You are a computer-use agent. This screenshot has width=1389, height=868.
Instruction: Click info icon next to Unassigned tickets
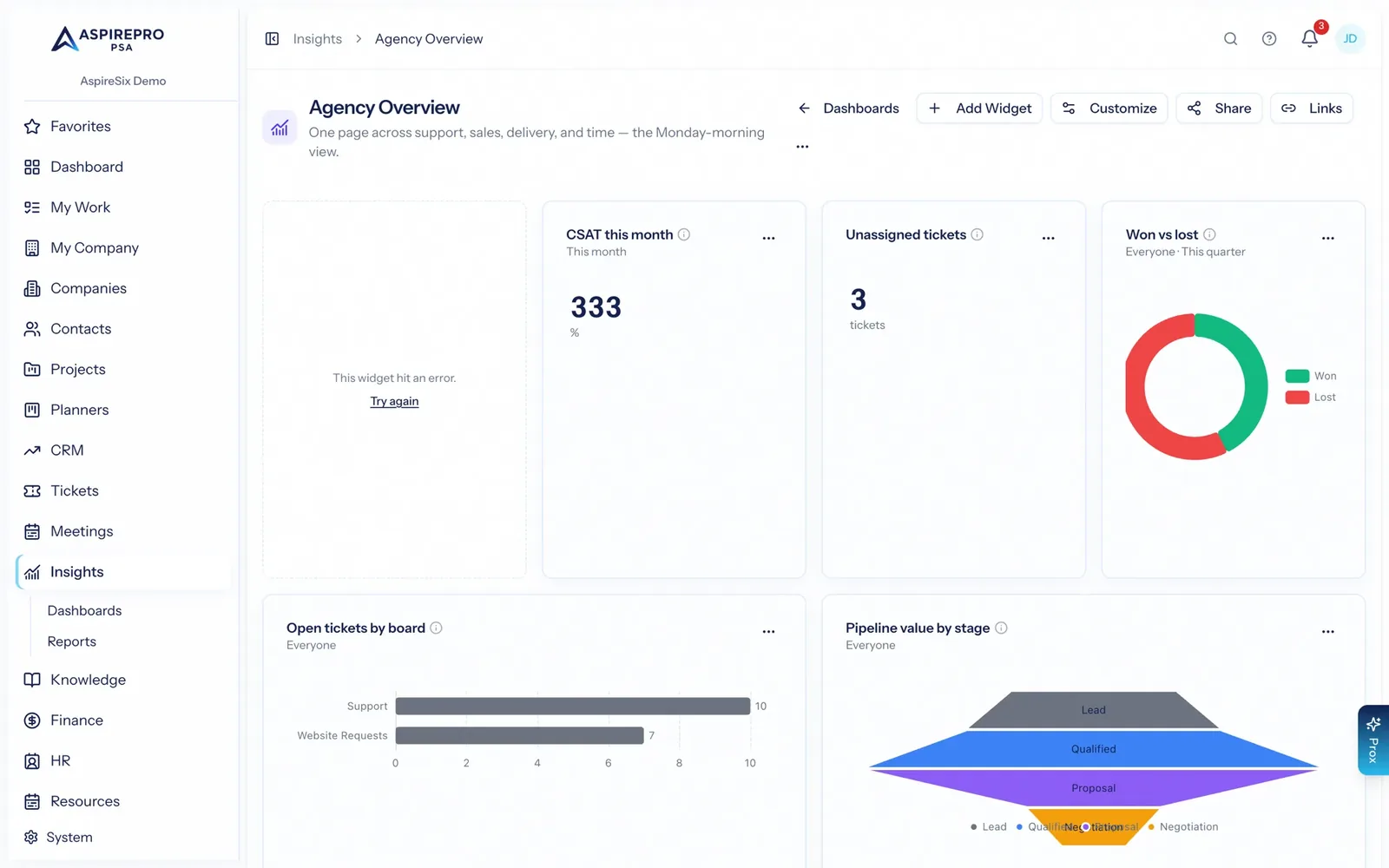[x=977, y=234]
